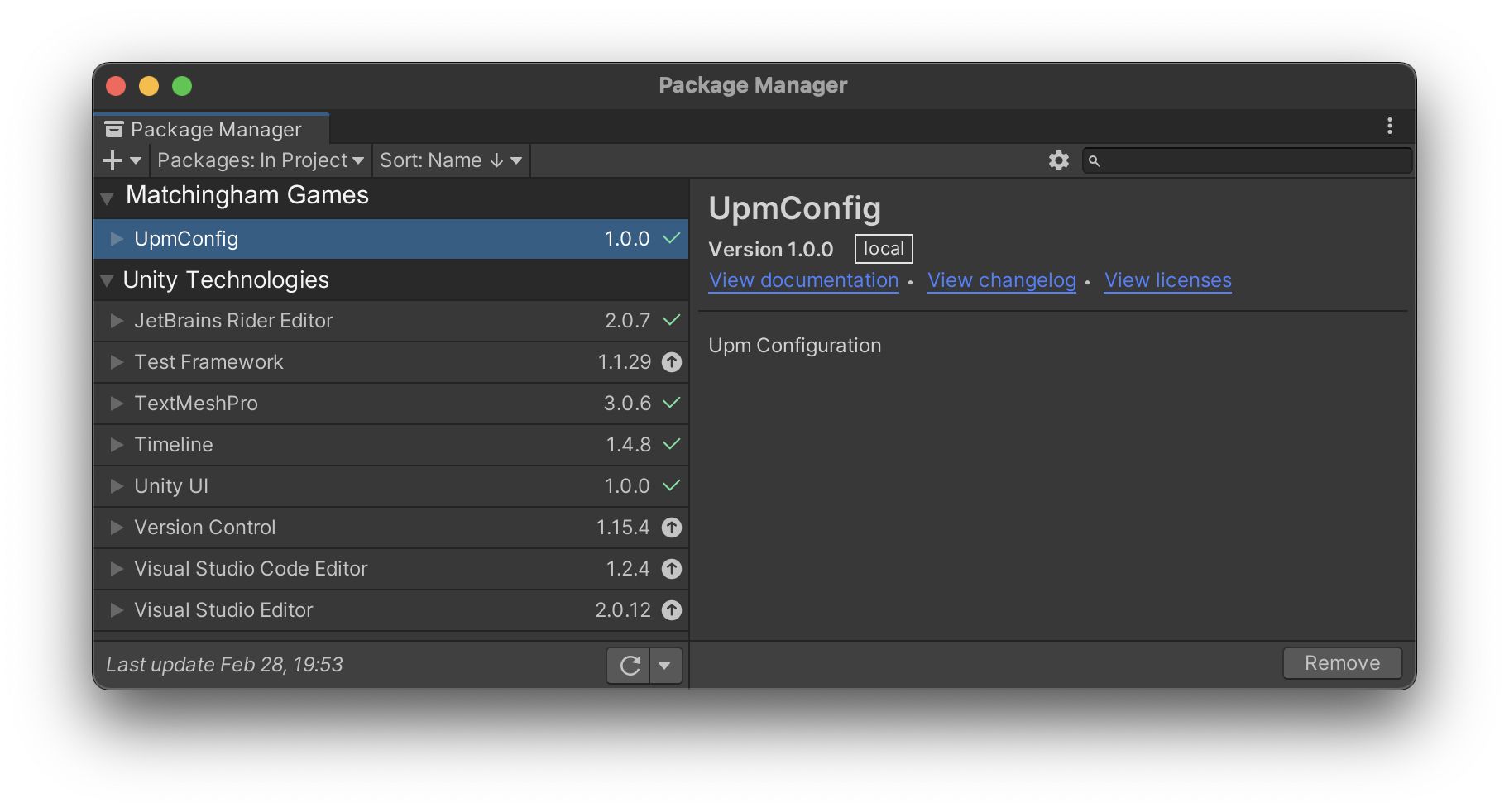This screenshot has width=1509, height=812.
Task: Expand the Version Control row arrow
Action: click(x=117, y=528)
